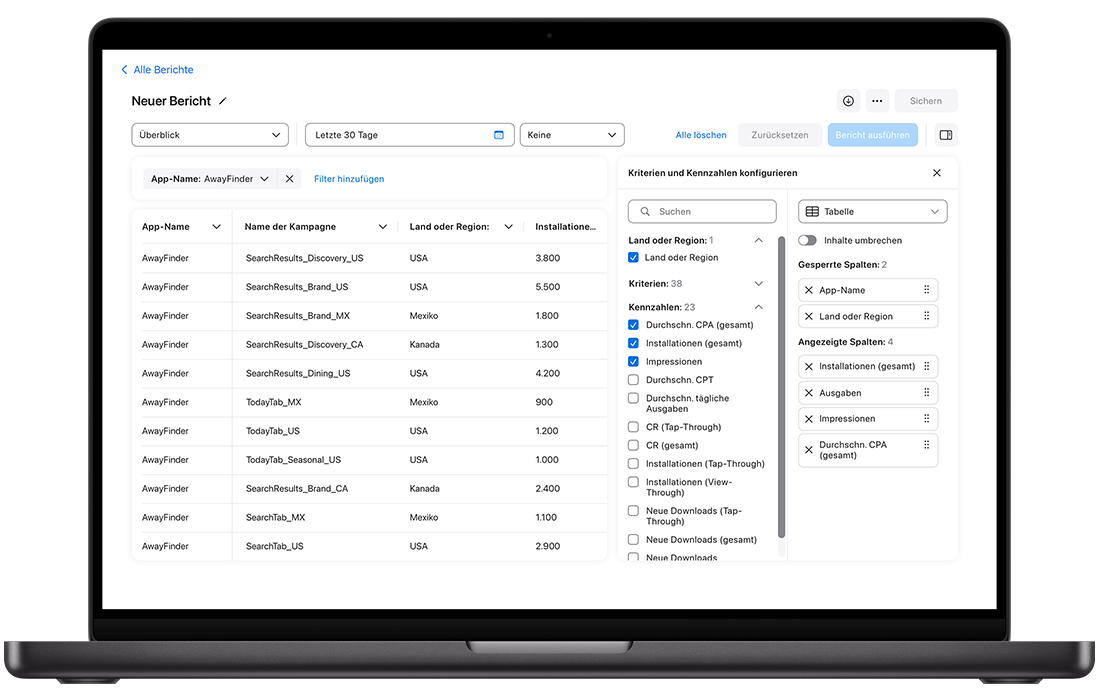Close the configure criteria panel
1100x700 pixels.
(937, 173)
